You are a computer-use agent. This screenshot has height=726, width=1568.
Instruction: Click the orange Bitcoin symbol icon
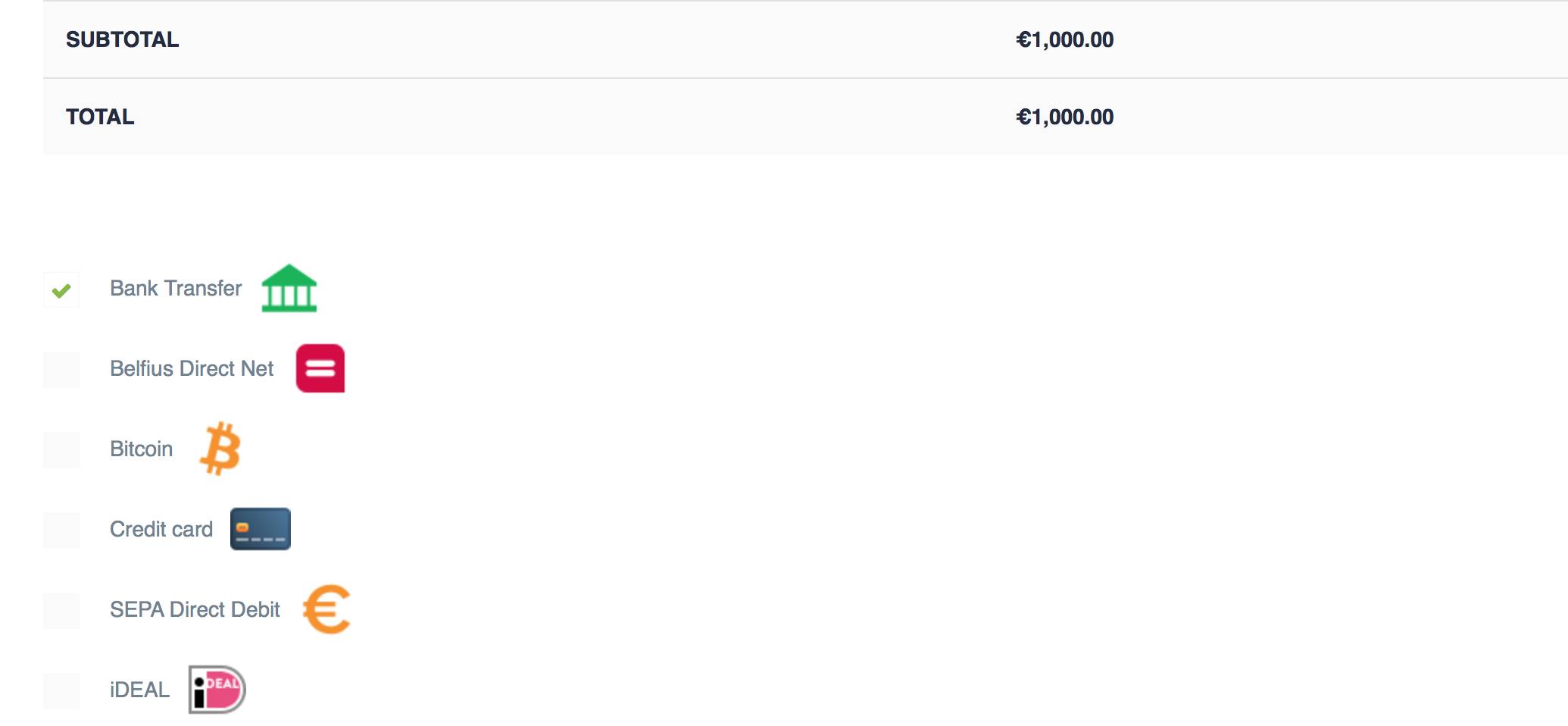click(220, 449)
